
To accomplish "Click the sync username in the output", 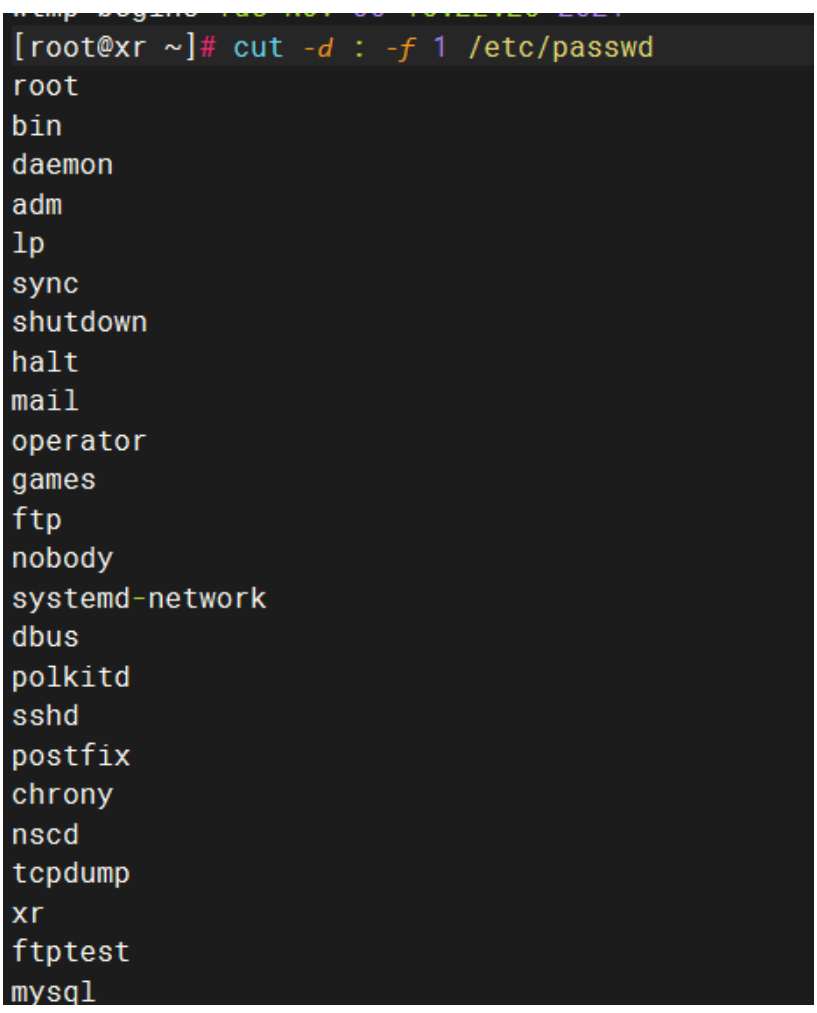I will click(x=45, y=284).
